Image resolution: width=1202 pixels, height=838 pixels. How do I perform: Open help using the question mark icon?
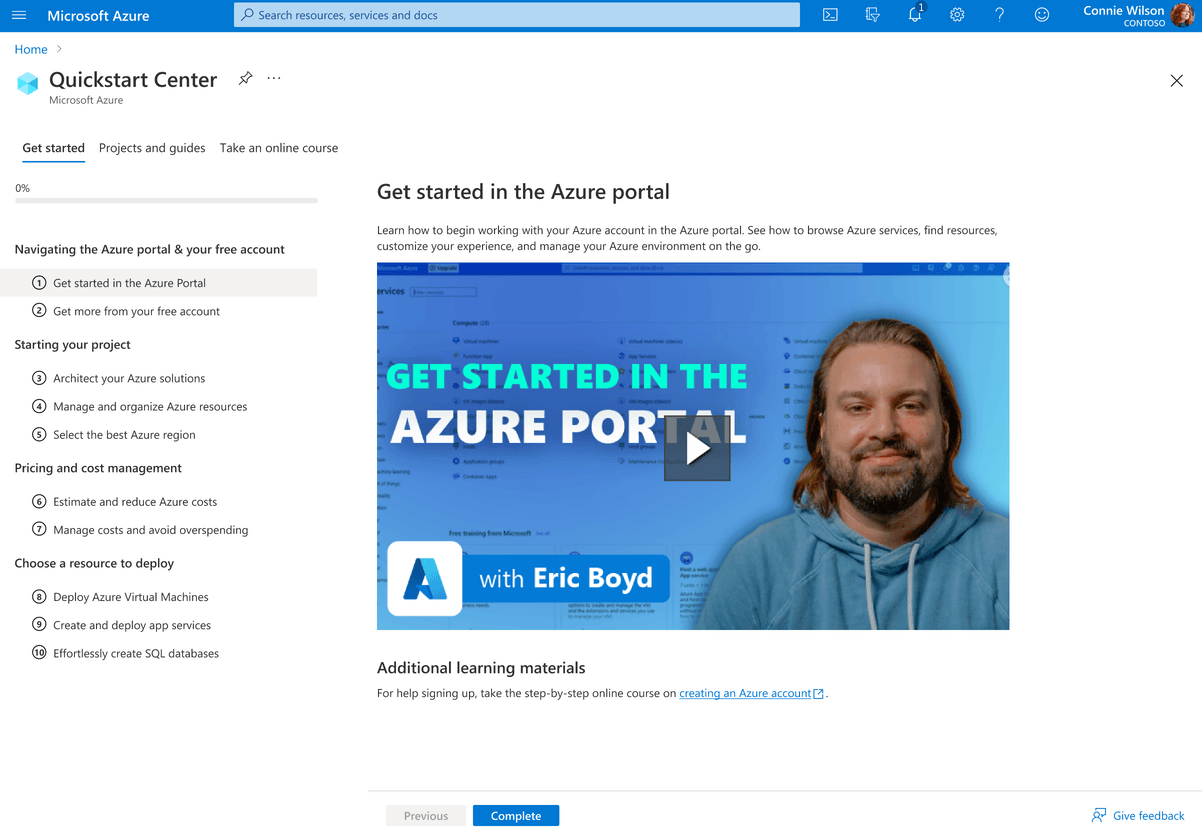(999, 15)
